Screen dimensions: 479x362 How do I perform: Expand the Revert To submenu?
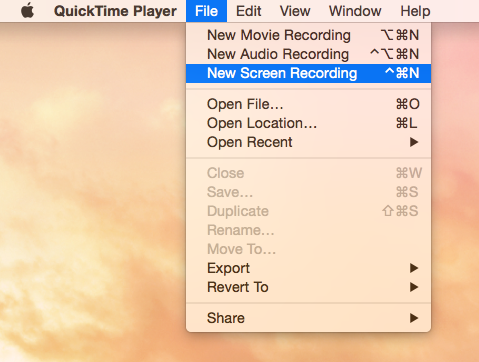coord(308,287)
